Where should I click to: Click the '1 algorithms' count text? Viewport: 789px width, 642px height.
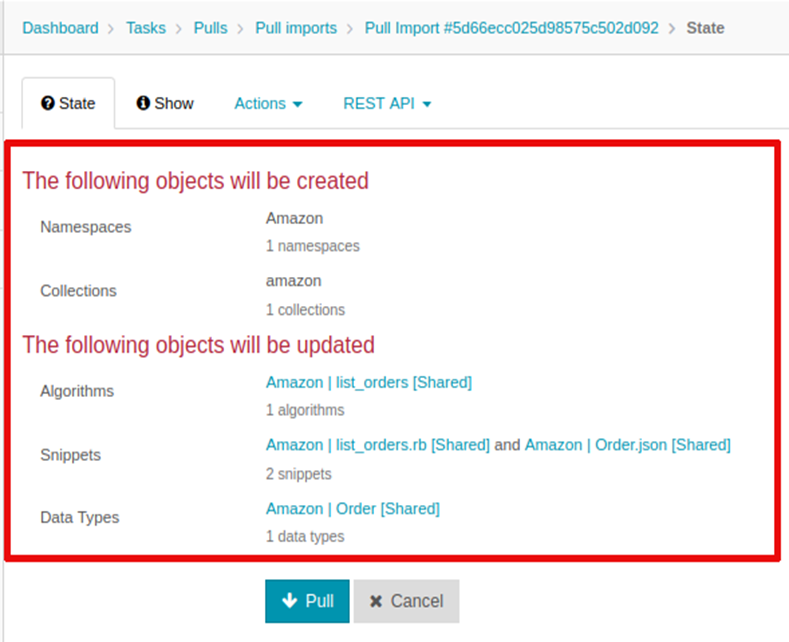(x=305, y=410)
